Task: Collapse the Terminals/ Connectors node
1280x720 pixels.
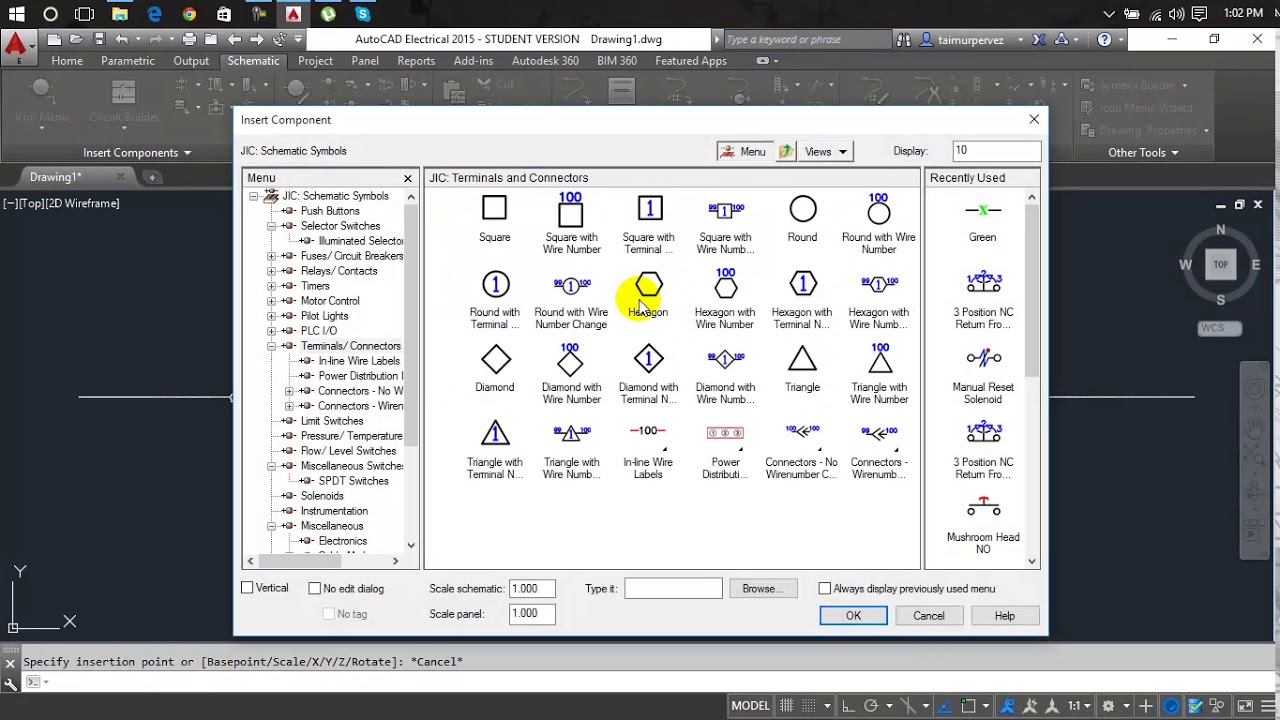Action: 271,346
